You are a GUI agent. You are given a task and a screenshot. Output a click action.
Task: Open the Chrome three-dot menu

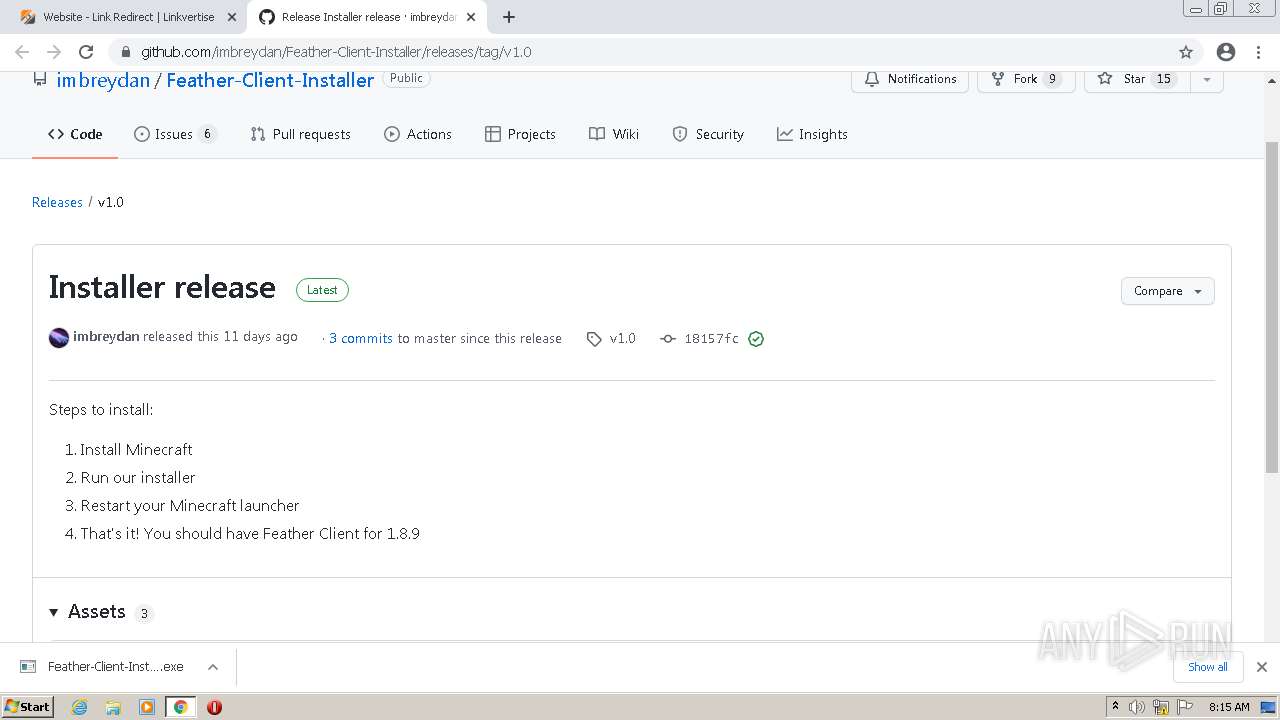point(1258,52)
